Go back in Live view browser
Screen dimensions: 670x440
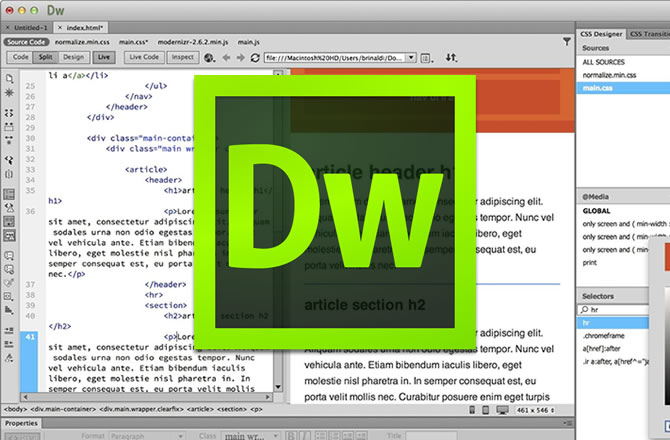(x=226, y=58)
